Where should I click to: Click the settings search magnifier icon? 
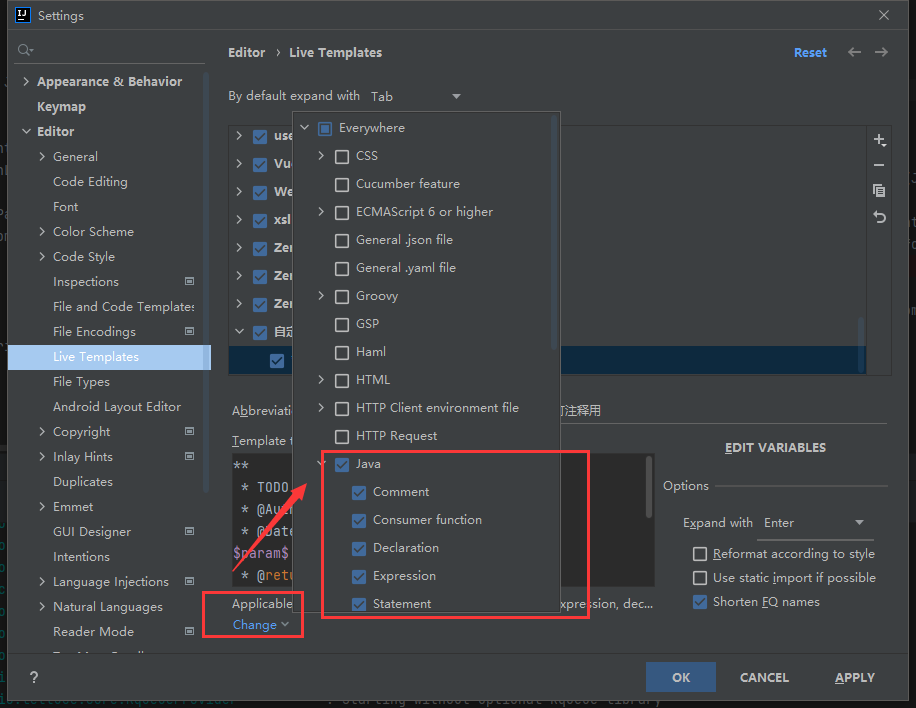tap(25, 50)
